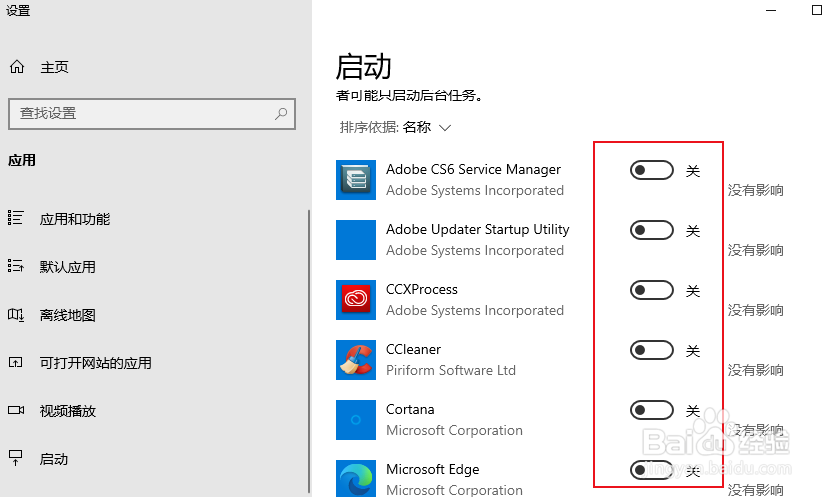Open the 排序依据 名称 sort dropdown
The width and height of the screenshot is (837, 497).
click(x=396, y=127)
